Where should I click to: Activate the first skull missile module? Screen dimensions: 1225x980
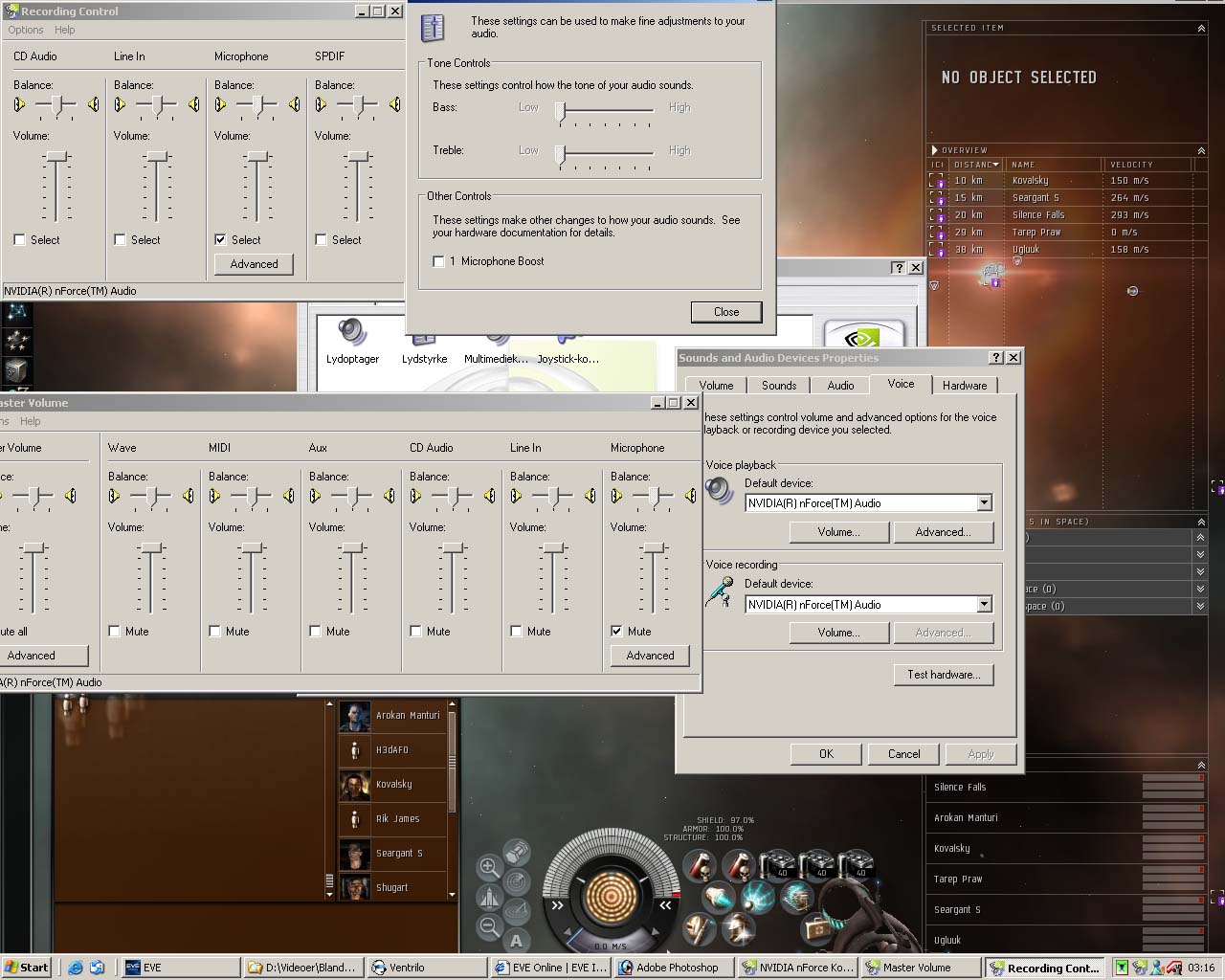702,866
